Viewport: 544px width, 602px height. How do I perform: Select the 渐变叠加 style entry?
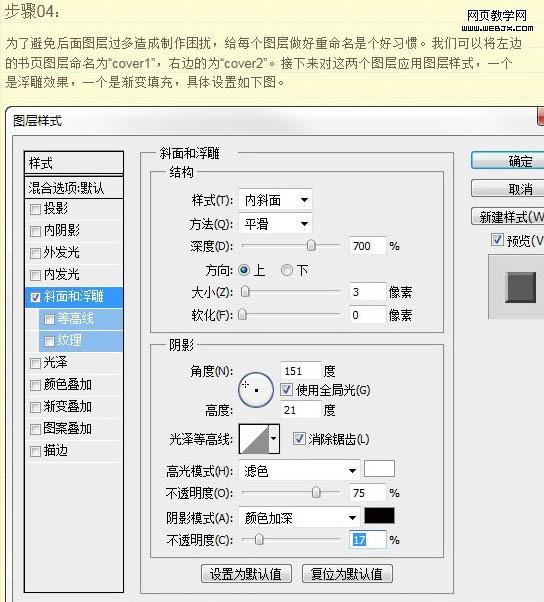67,407
